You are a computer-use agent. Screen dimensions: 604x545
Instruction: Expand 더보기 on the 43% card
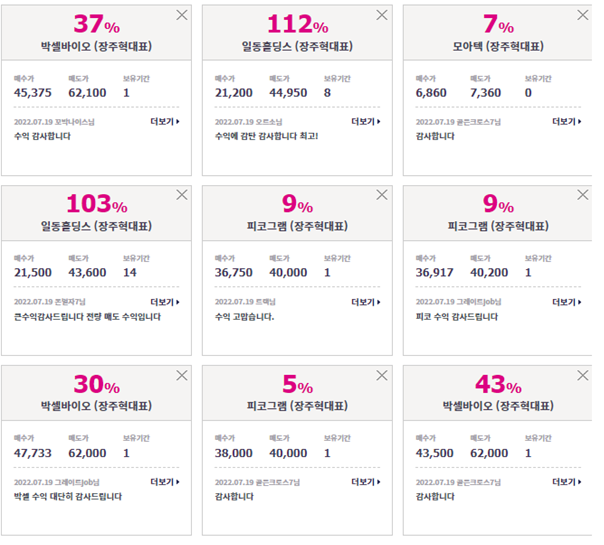coord(567,482)
